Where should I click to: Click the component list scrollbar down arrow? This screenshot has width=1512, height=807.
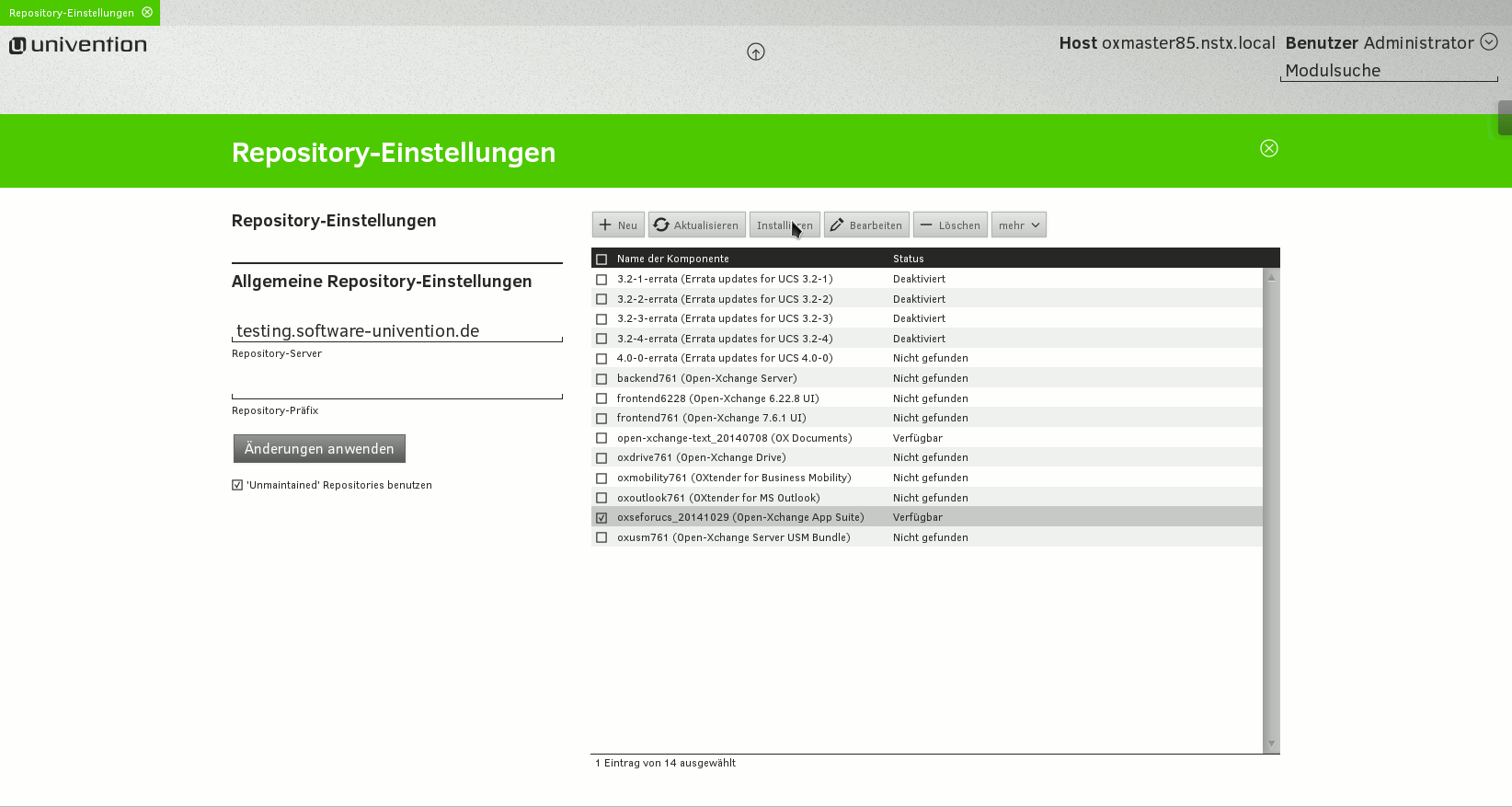pos(1271,744)
